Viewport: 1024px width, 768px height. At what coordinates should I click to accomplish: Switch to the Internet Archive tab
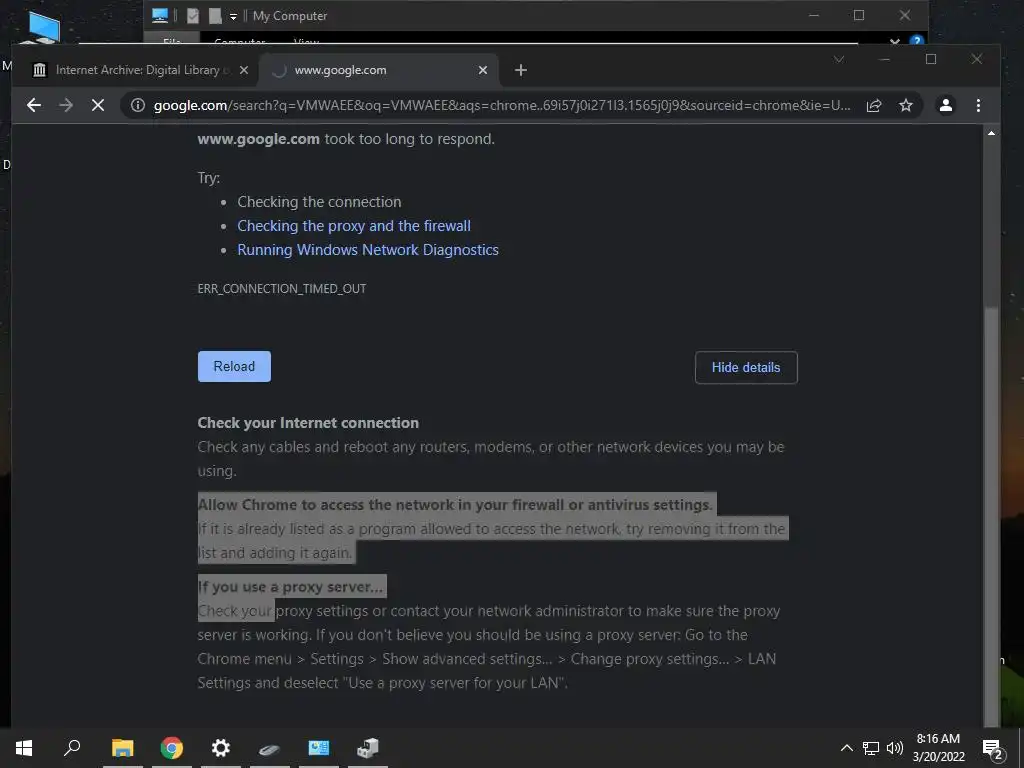(x=137, y=70)
